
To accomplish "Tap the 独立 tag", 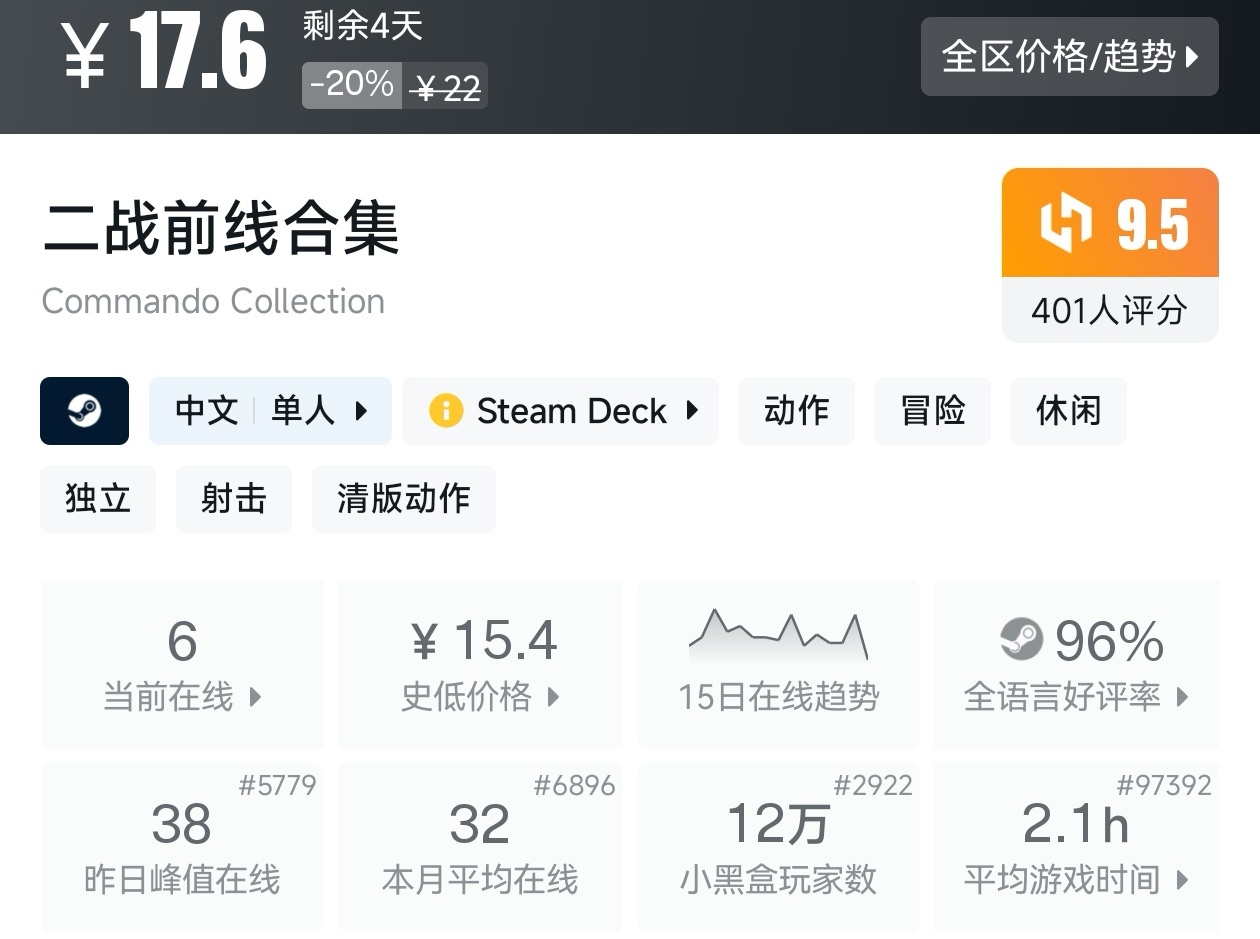I will (x=98, y=498).
